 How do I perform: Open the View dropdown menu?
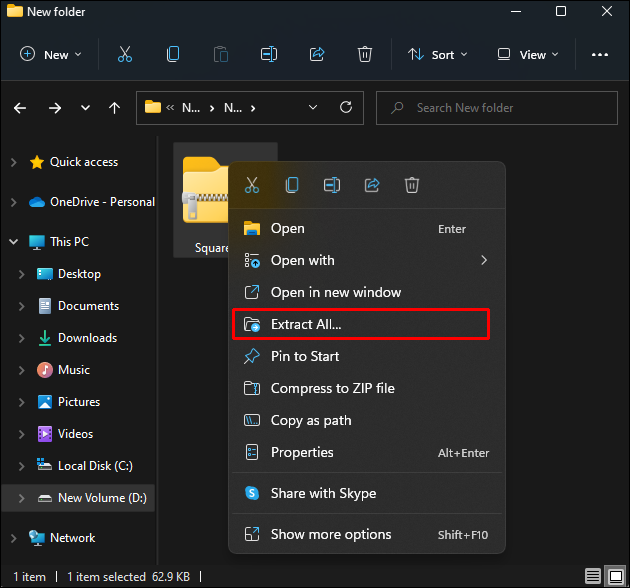pyautogui.click(x=529, y=55)
